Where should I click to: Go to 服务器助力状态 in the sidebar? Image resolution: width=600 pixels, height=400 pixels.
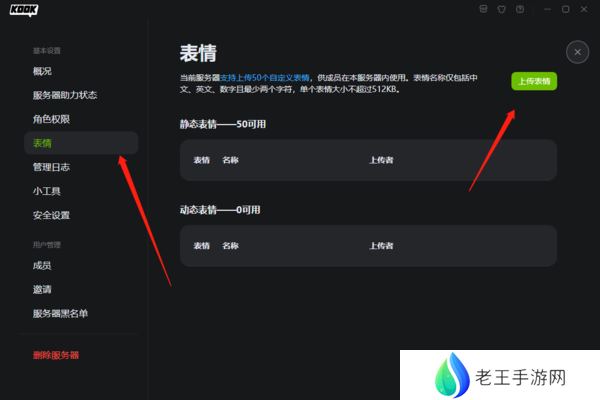(65, 95)
